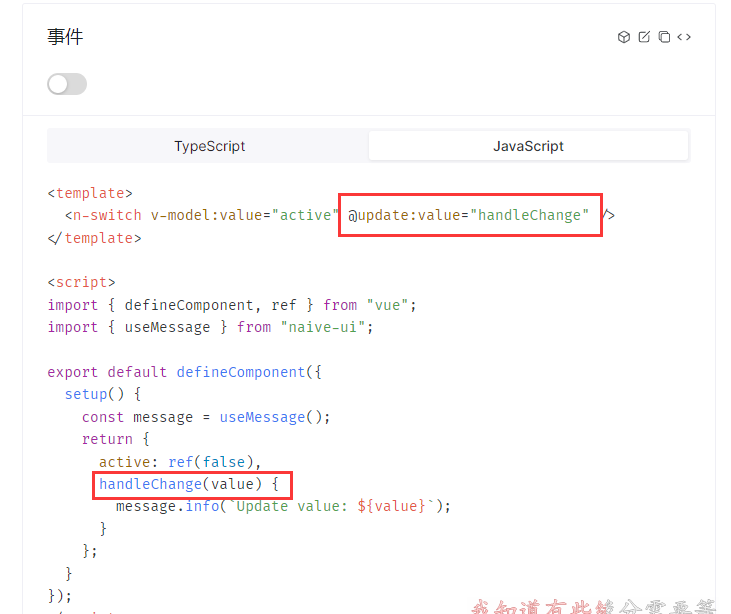Click the n-switch tag name in code

click(107, 215)
